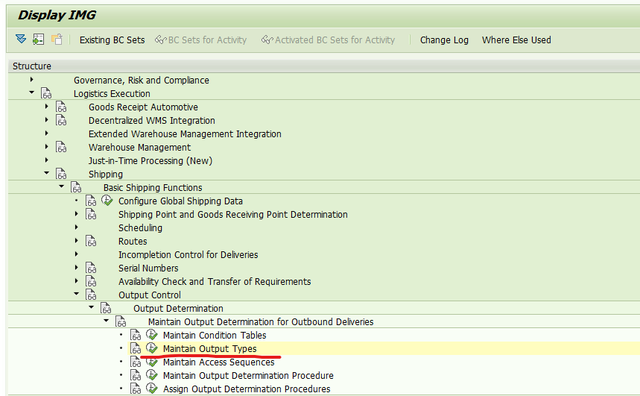Open documentation icon beside Warehouse Management

click(61, 147)
